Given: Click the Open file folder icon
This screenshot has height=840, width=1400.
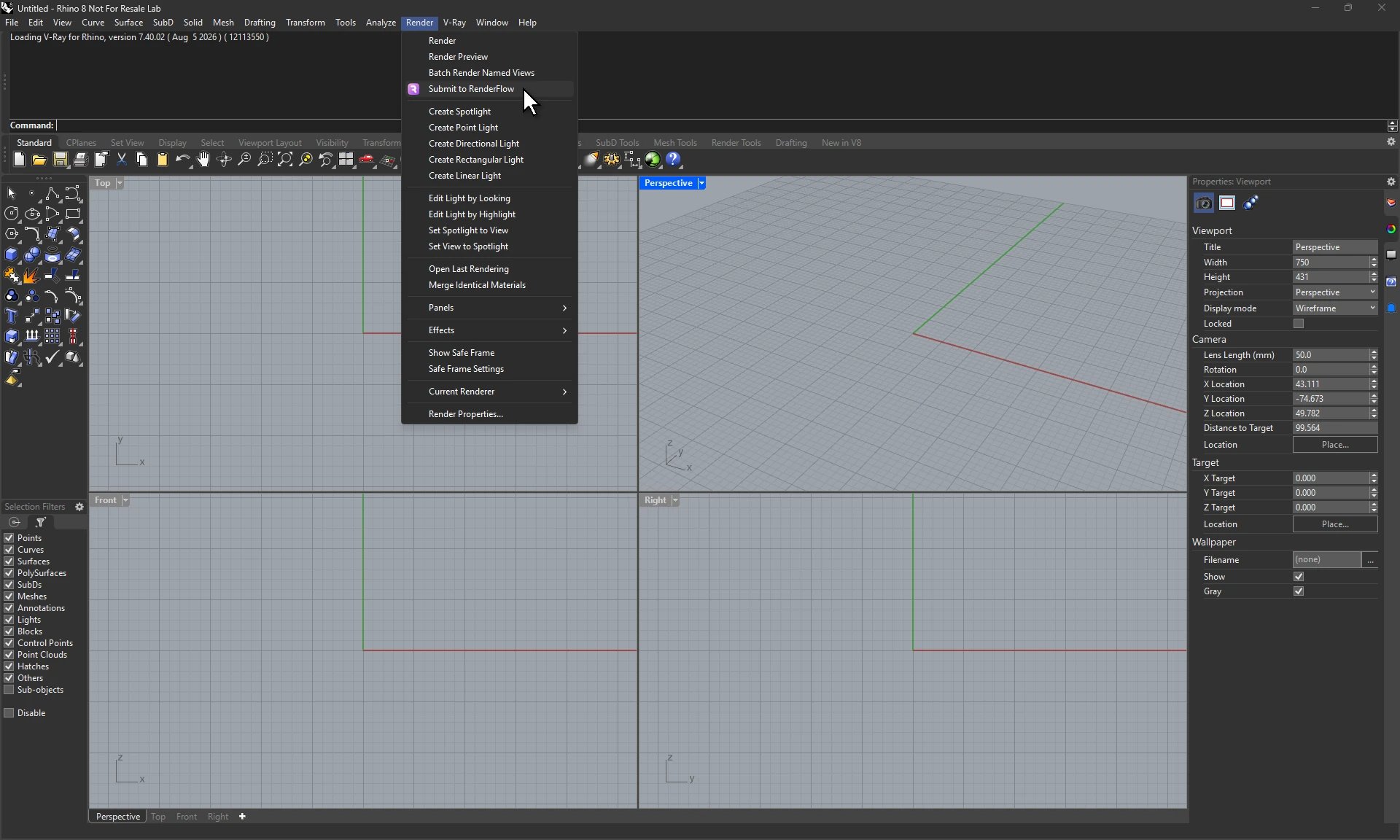Looking at the screenshot, I should coord(39,160).
